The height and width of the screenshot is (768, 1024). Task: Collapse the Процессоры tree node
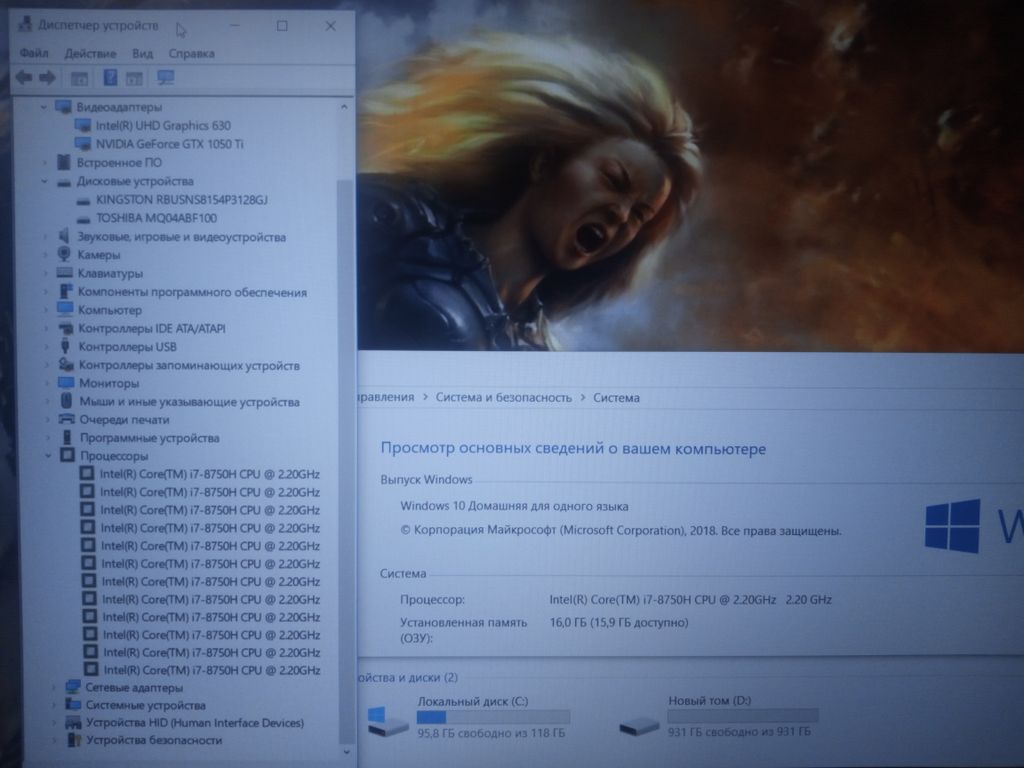[48, 456]
